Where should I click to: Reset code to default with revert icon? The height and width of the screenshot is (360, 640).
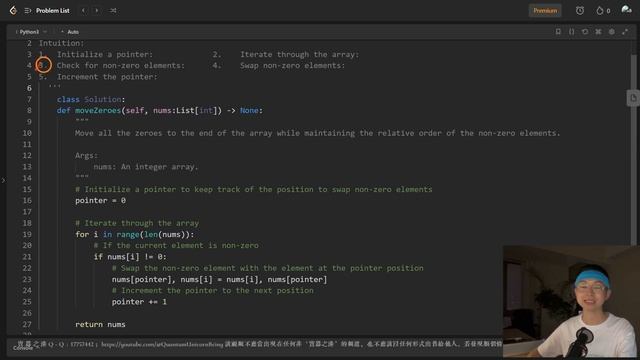pos(585,32)
